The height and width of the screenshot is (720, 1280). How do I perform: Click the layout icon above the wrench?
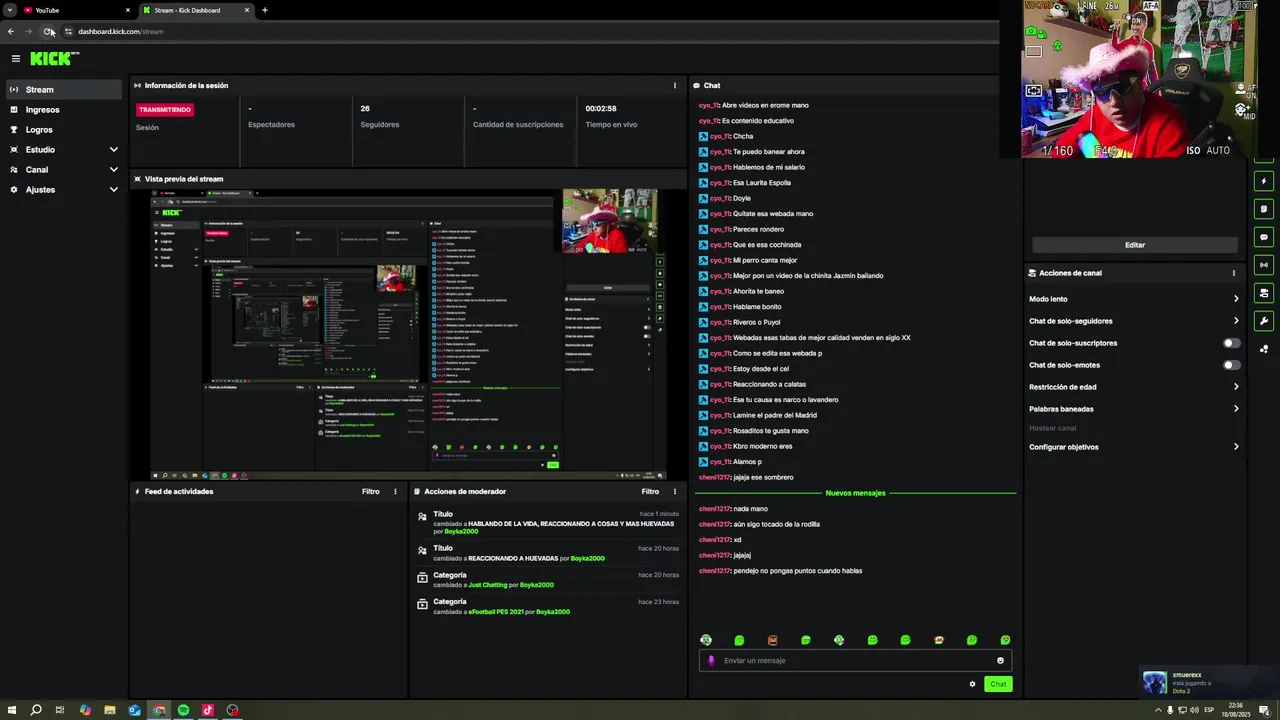click(x=1264, y=293)
